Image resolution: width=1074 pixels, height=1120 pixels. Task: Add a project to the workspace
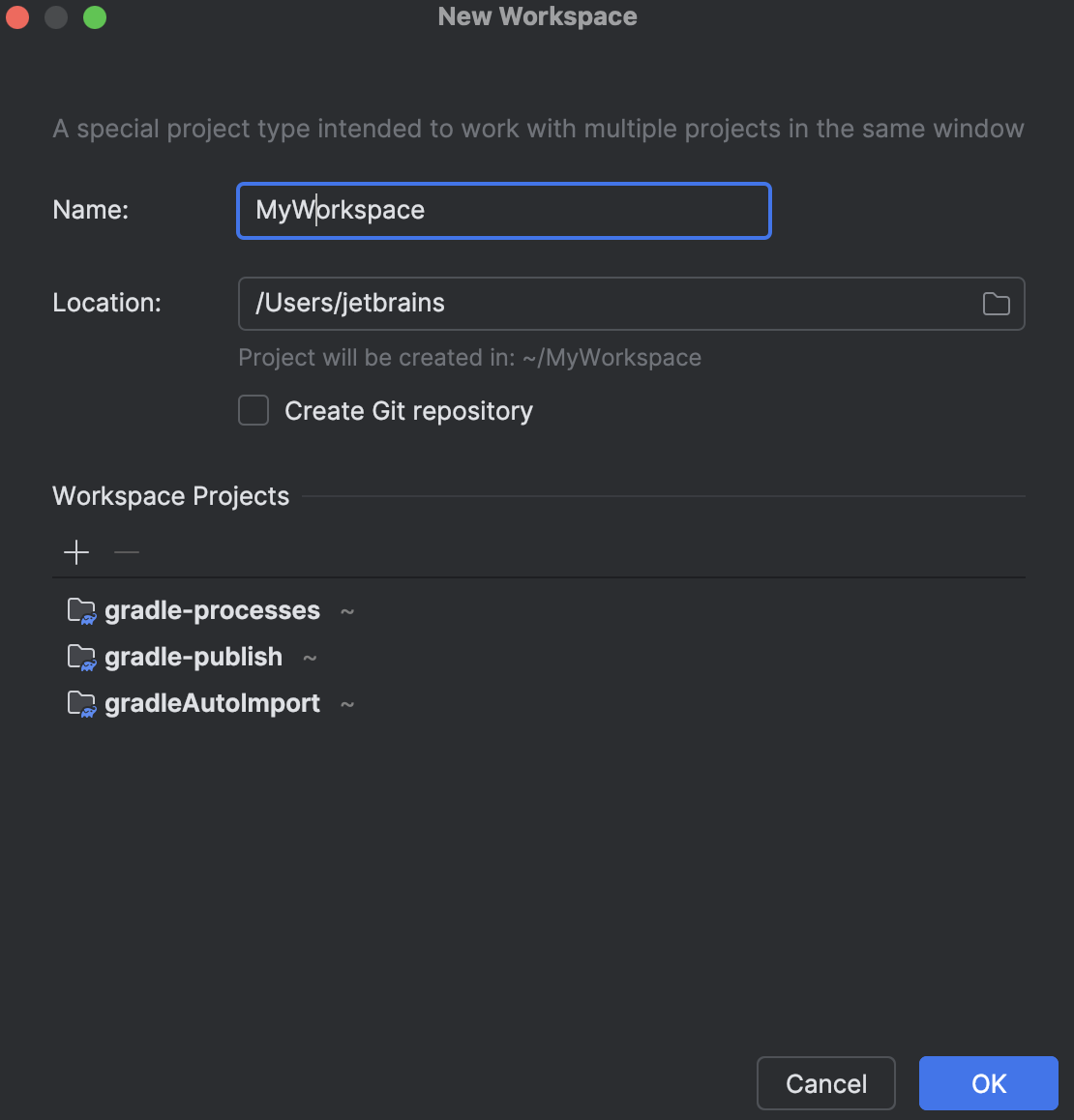[75, 551]
